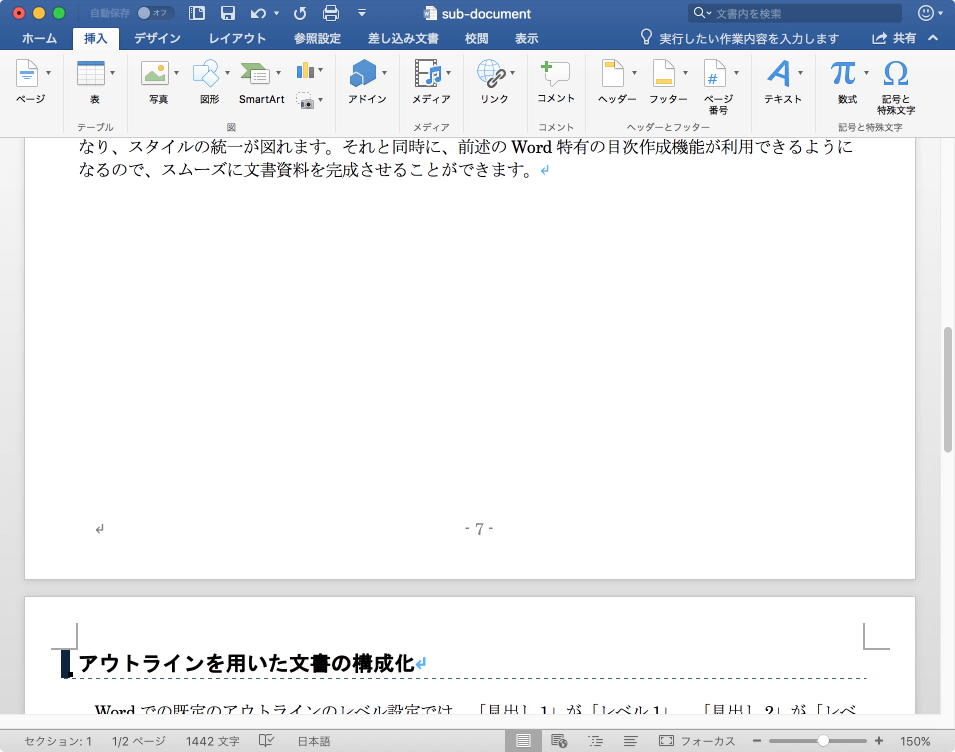Insert a link with リンク icon
Viewport: 955px width, 752px height.
492,74
